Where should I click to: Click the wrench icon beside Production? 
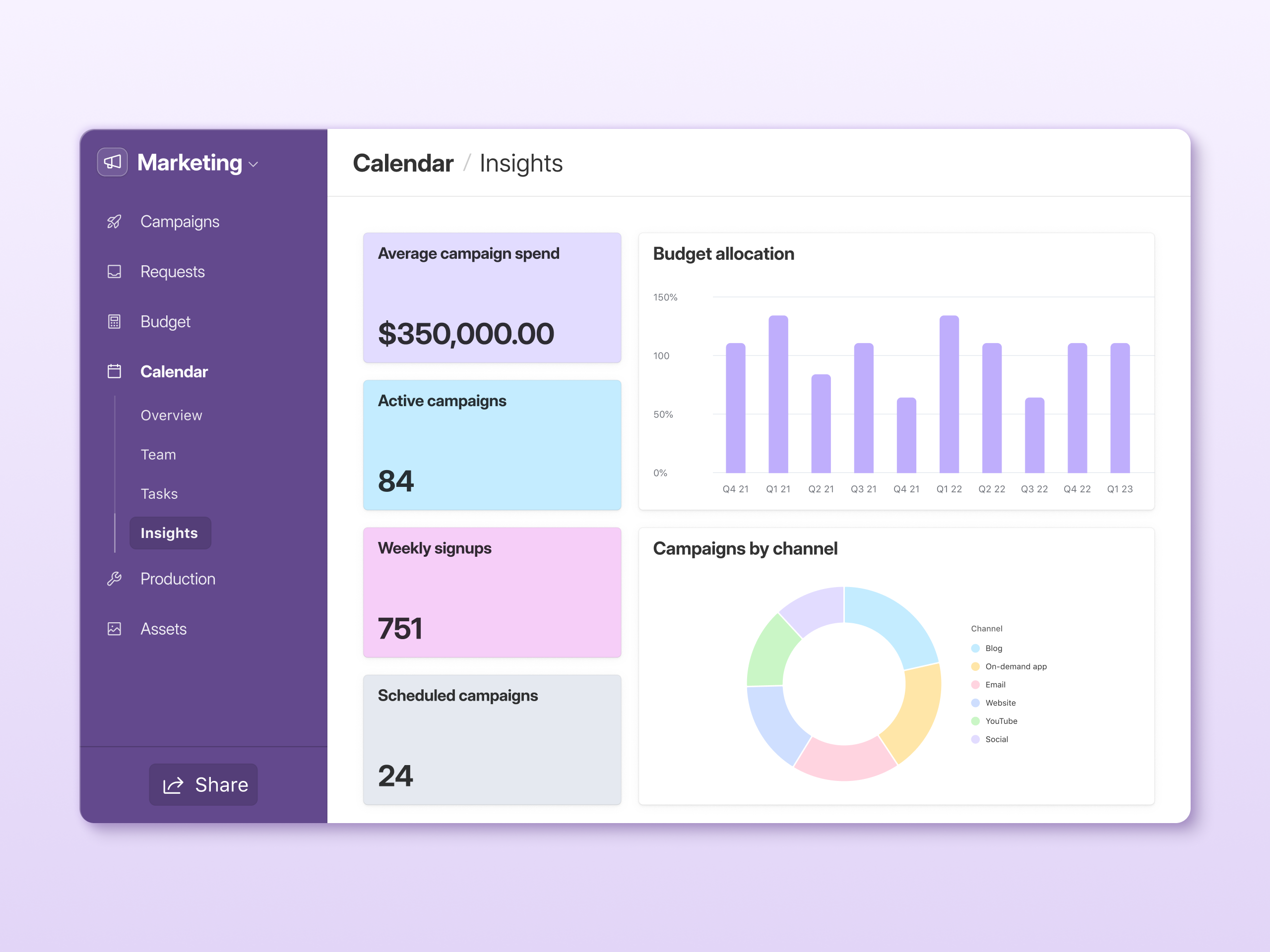[x=114, y=579]
